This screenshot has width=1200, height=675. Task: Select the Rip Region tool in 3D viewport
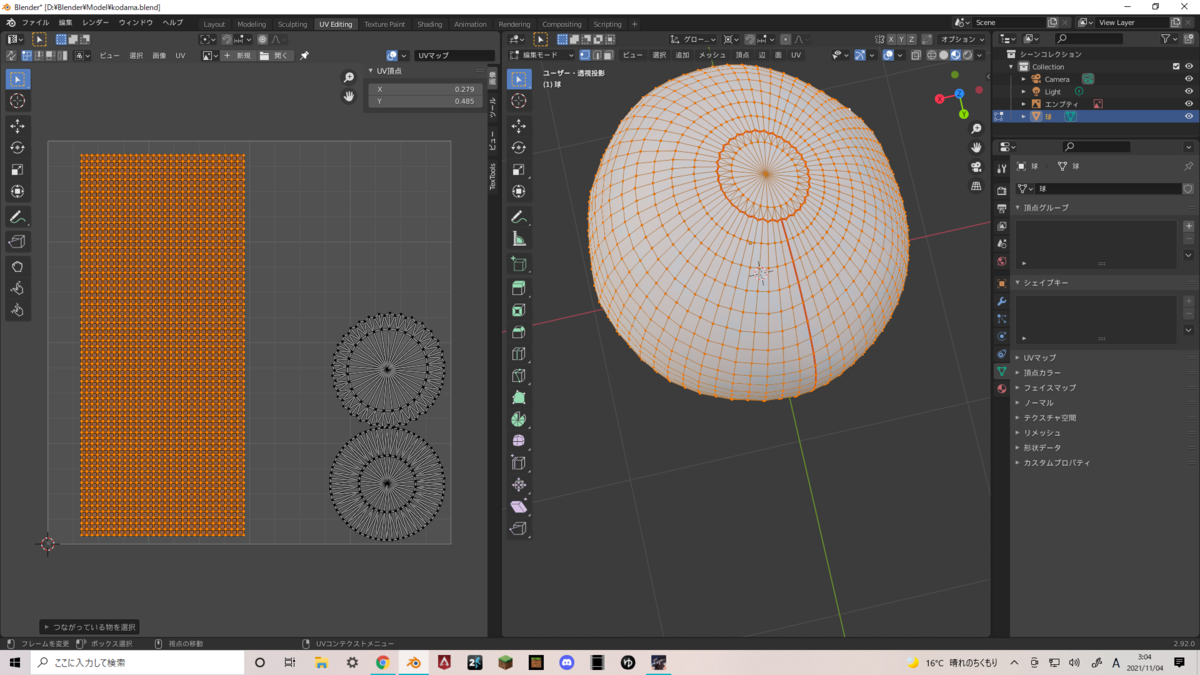(x=519, y=529)
